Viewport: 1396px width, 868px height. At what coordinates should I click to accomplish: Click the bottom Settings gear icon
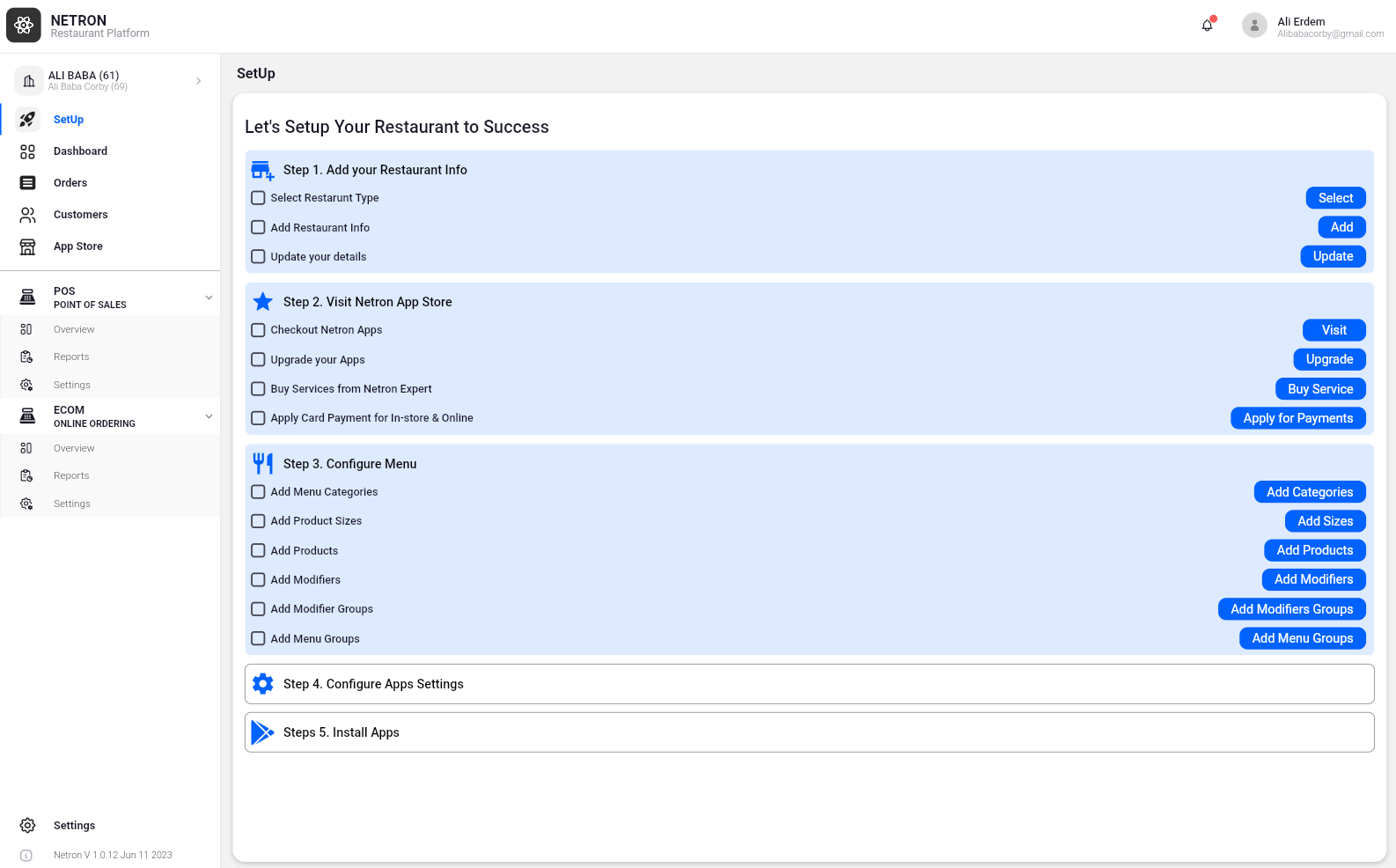(27, 826)
